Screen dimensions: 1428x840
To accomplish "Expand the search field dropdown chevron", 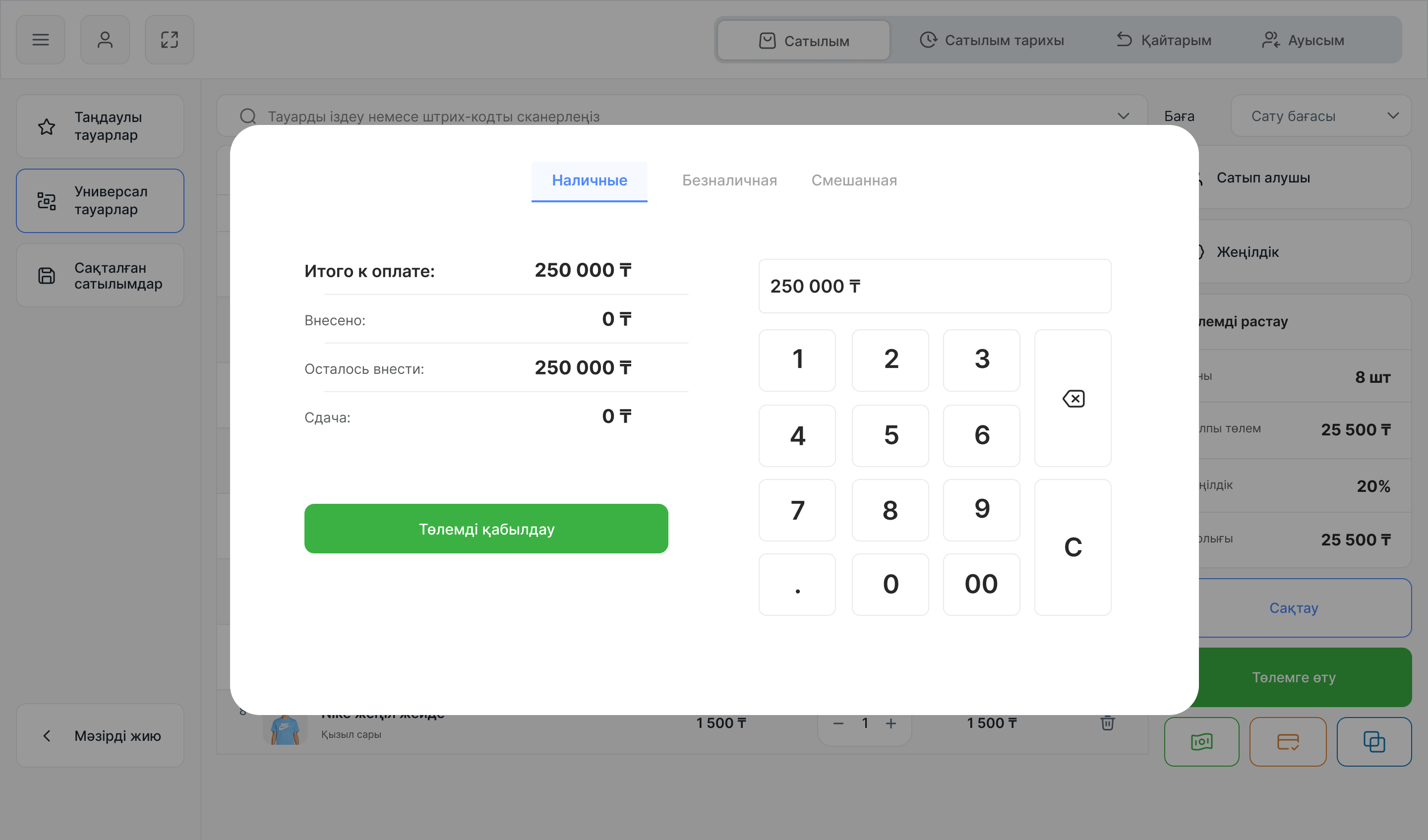I will point(1123,116).
